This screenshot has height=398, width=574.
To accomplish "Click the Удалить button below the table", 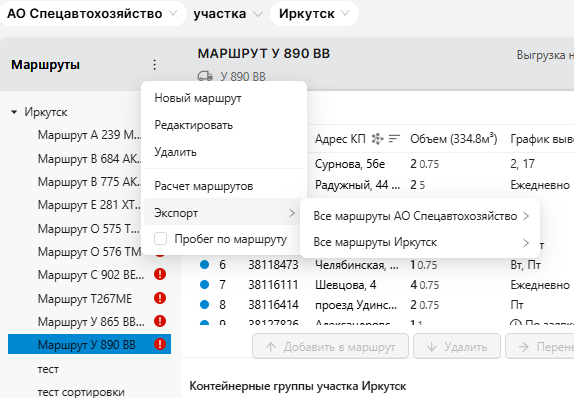I will 457,346.
